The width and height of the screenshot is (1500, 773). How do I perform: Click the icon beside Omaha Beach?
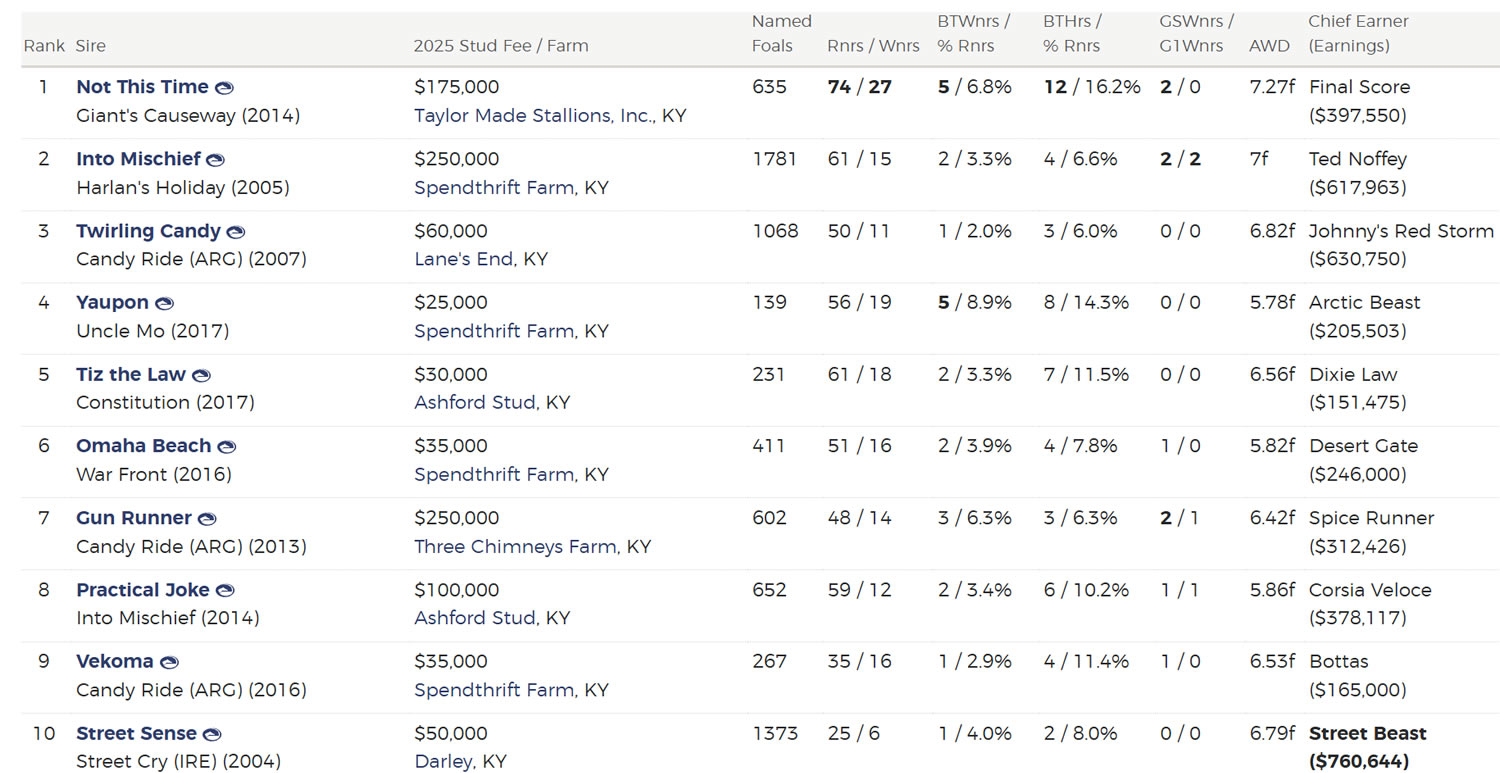pyautogui.click(x=227, y=447)
